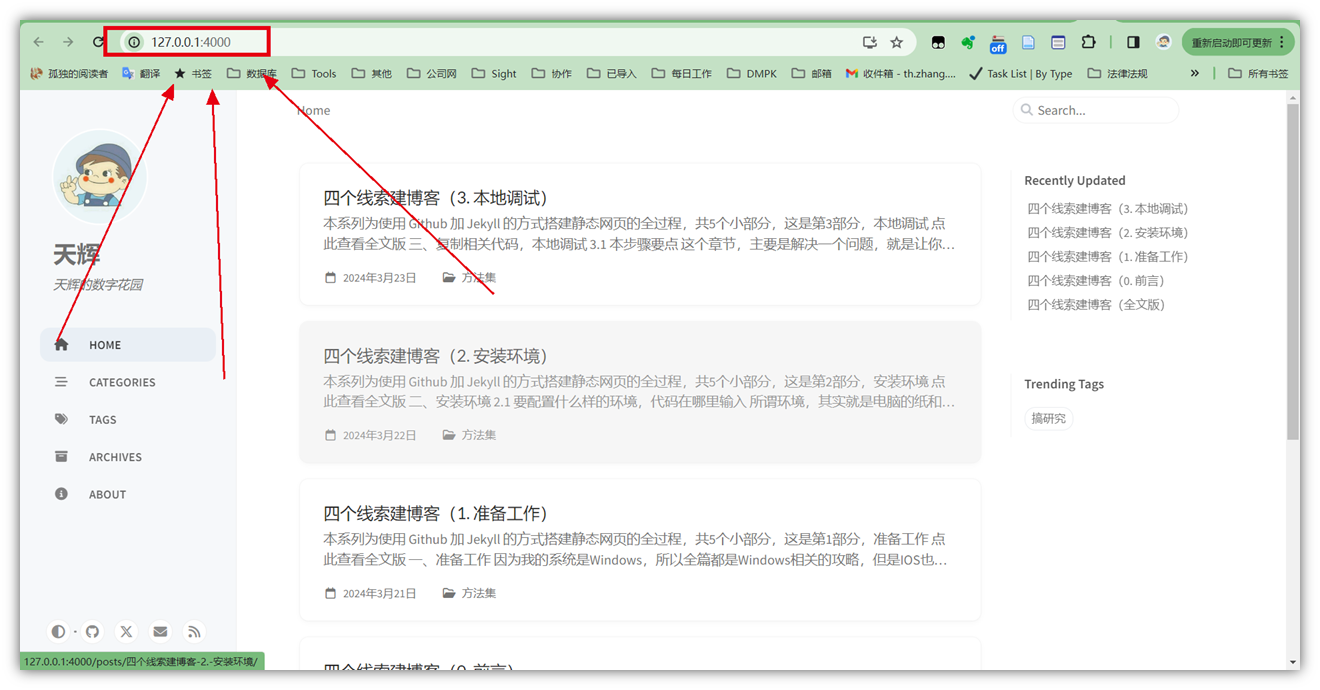The width and height of the screenshot is (1320, 690).
Task: Expand the Tools bookmark folder
Action: pos(314,73)
